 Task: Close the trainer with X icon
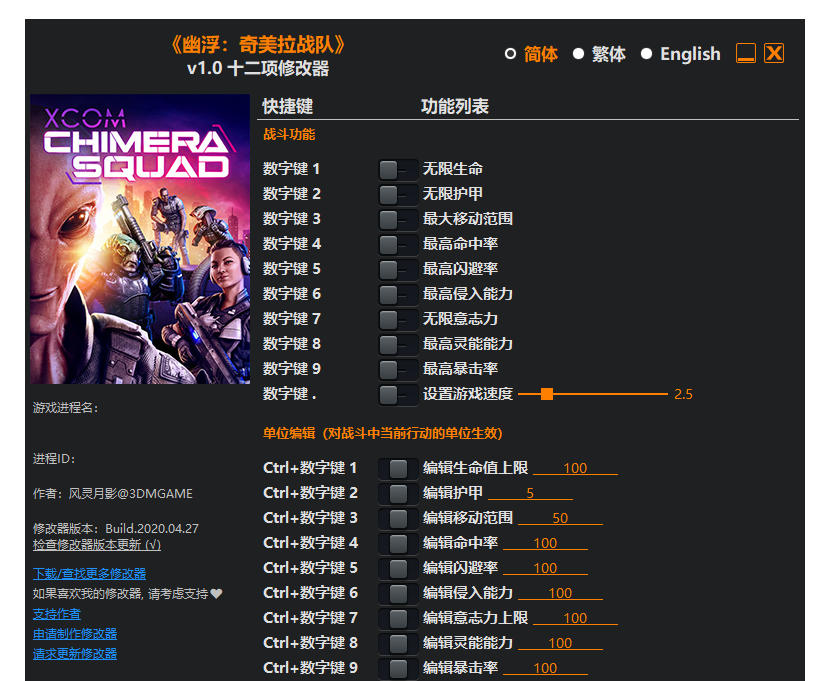[x=774, y=53]
